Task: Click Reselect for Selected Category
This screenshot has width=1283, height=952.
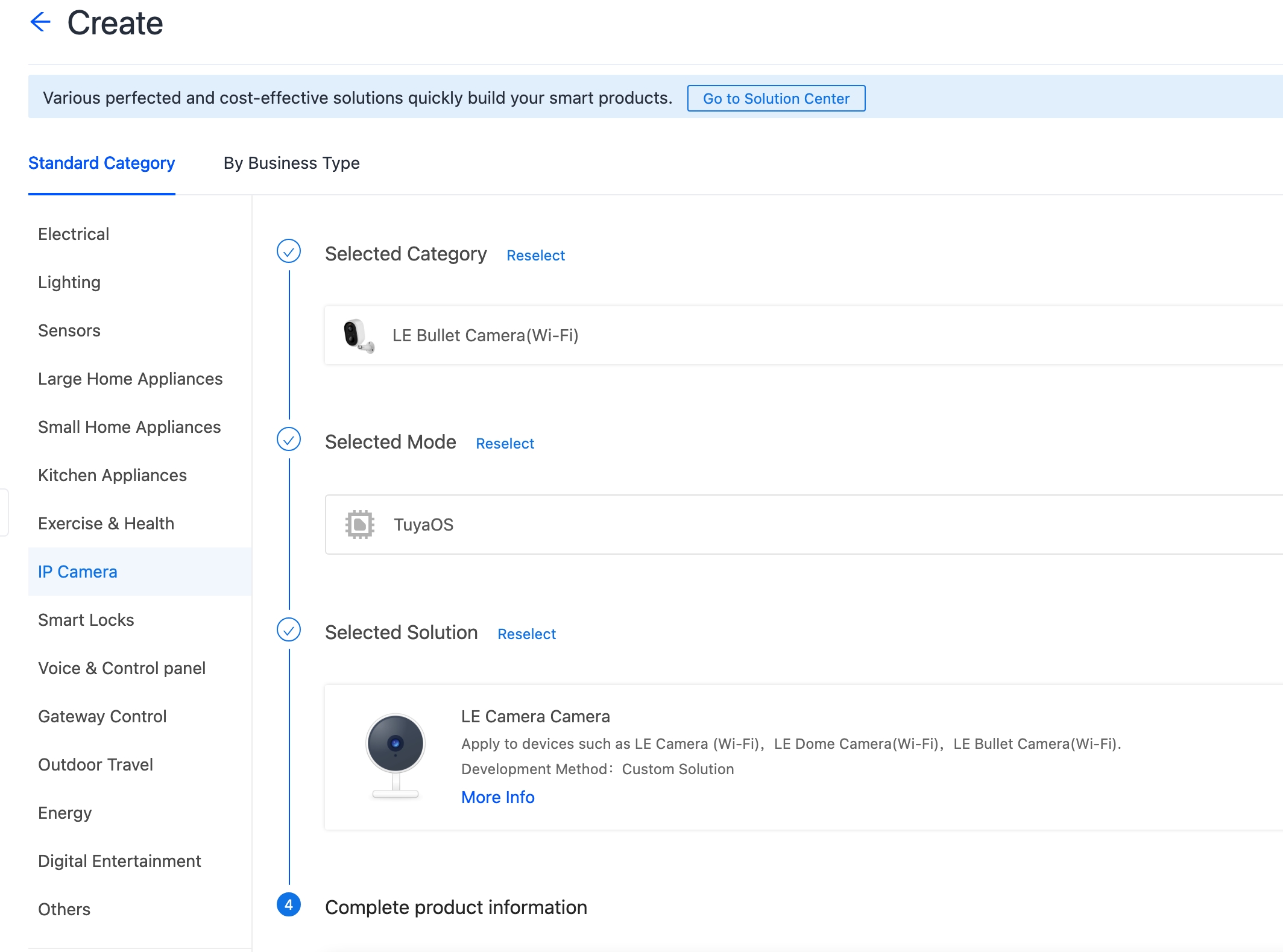Action: pyautogui.click(x=536, y=255)
